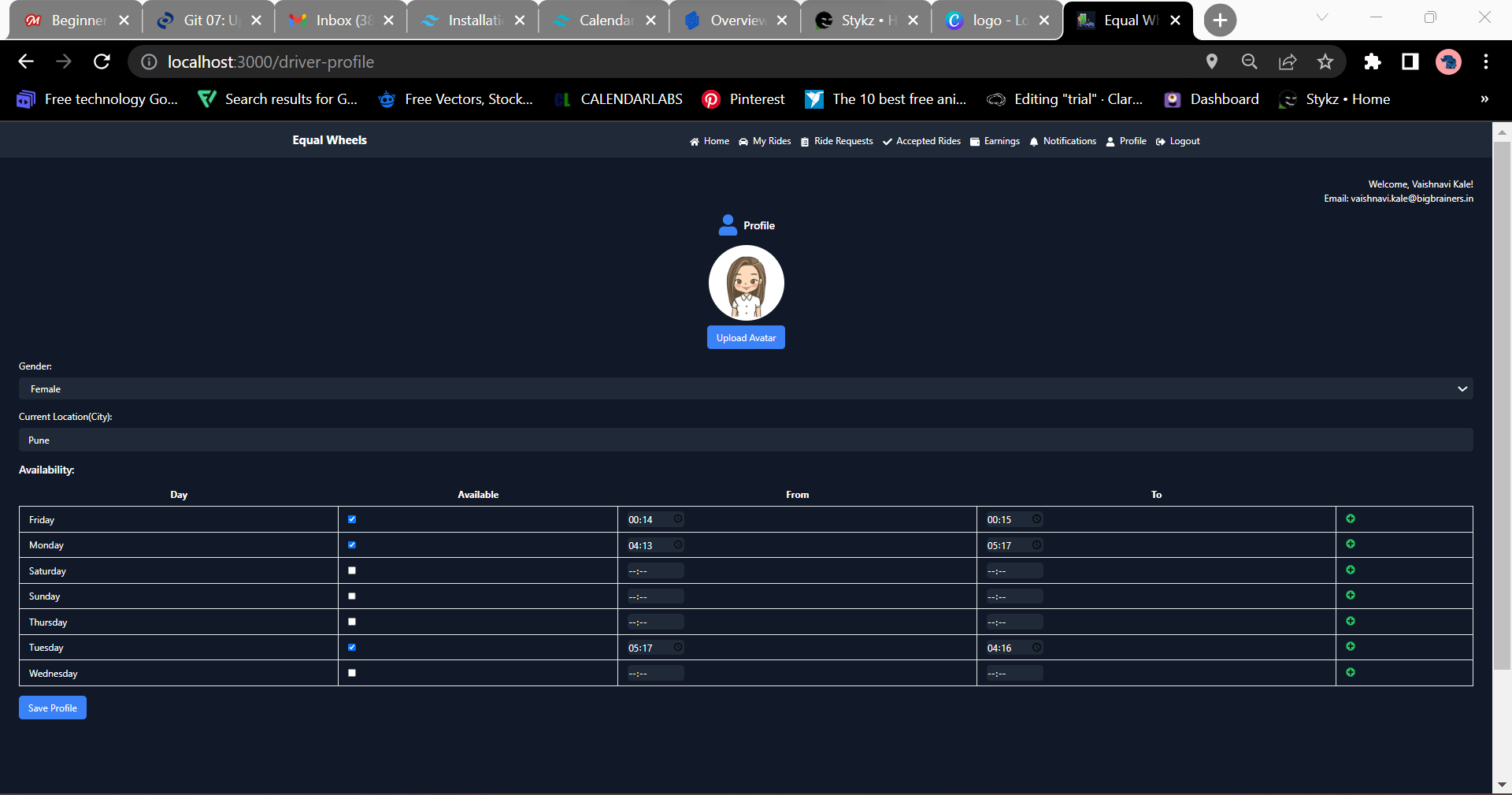Open My Rides page
1512x795 pixels.
765,141
